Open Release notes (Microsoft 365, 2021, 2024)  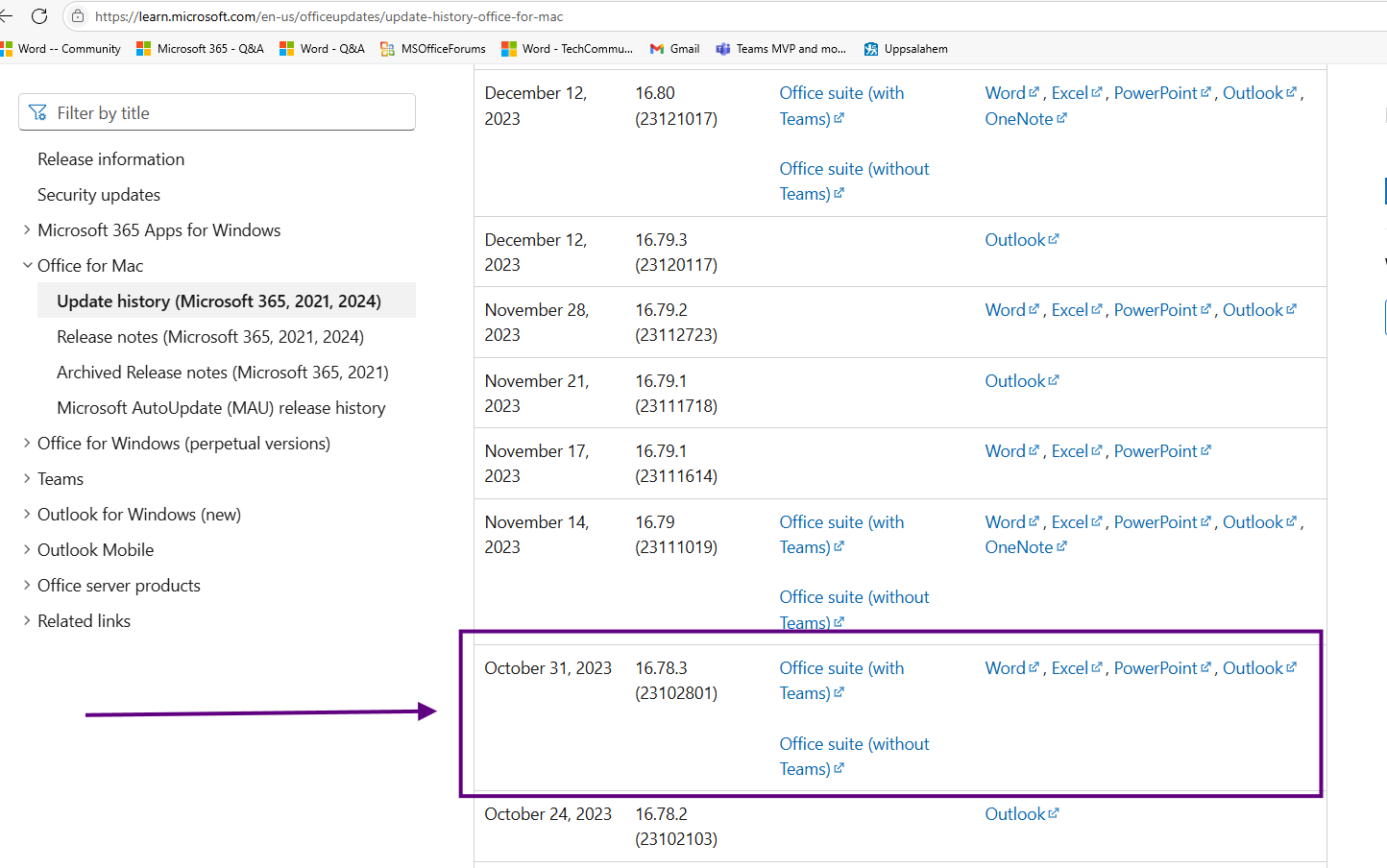point(210,337)
